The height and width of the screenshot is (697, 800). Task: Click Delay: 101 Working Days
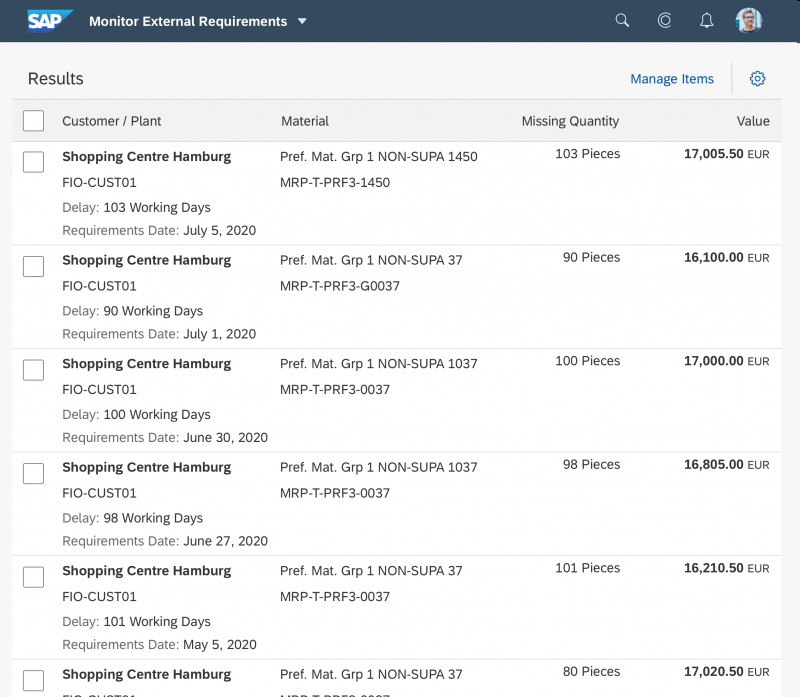click(136, 622)
